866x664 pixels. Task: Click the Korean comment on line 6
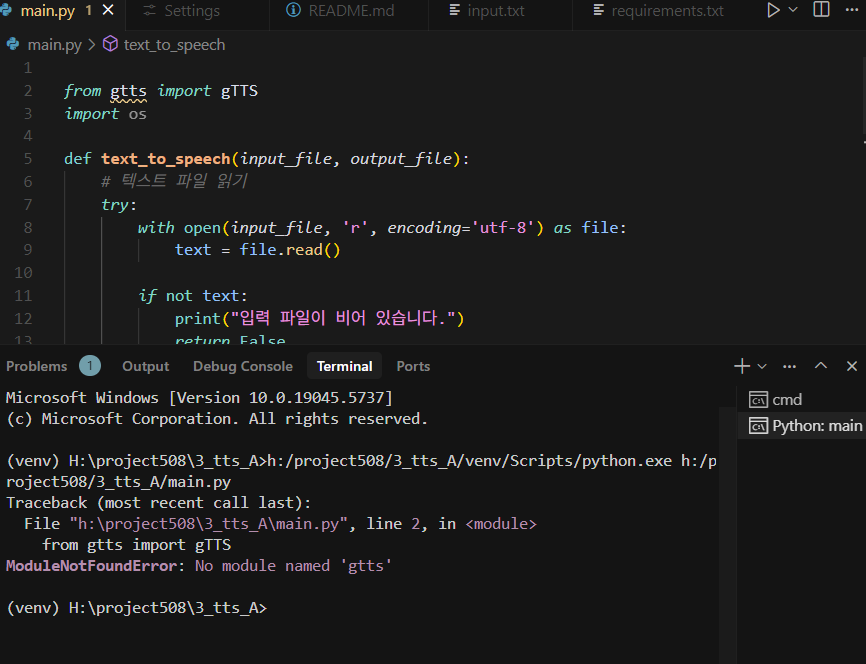coord(175,181)
